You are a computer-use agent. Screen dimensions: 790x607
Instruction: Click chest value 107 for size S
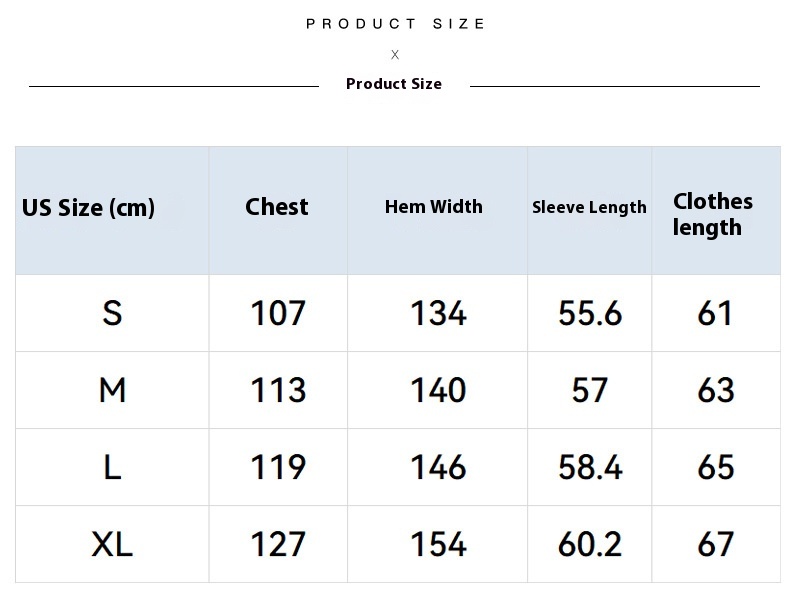pos(278,313)
